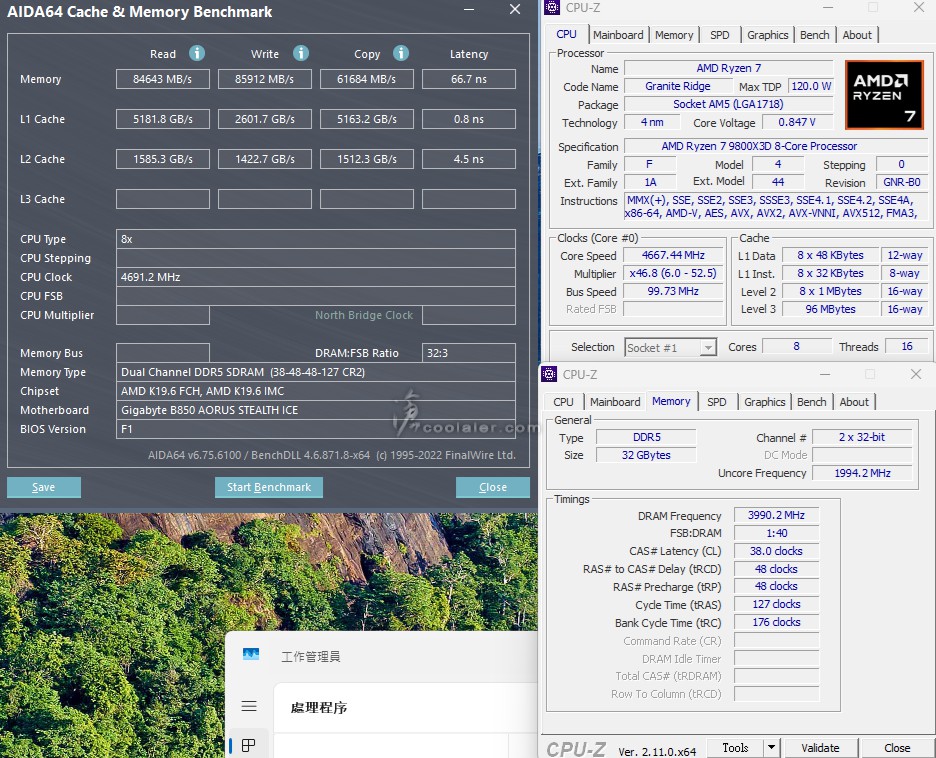Click the Memory Copy 61684 MB/s field
Viewport: 936px width, 758px height.
pyautogui.click(x=367, y=79)
